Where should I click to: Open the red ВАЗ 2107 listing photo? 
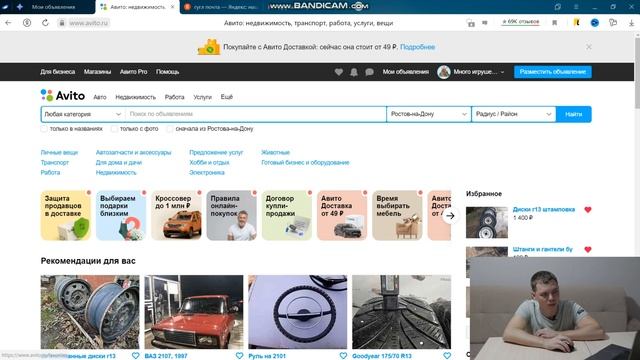pyautogui.click(x=194, y=312)
